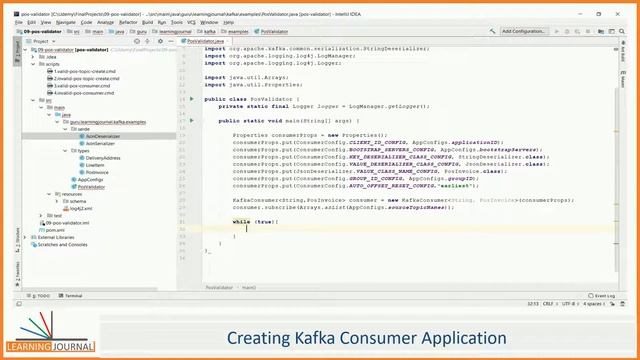Hide the Project panel with minus icon
The width and height of the screenshot is (640, 360).
coord(171,41)
